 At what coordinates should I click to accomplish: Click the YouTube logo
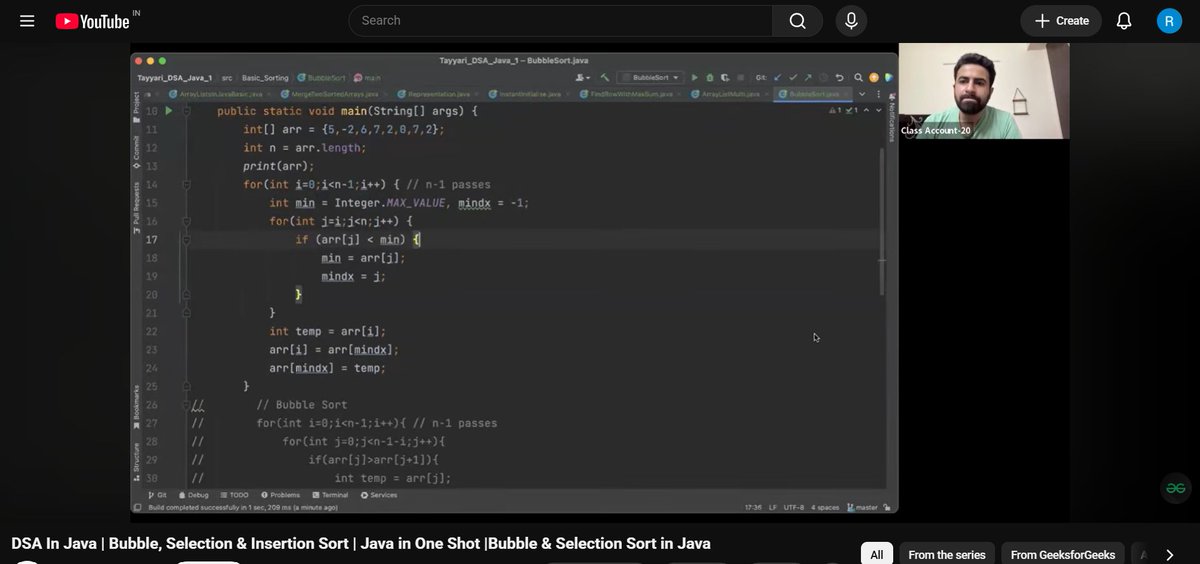[x=92, y=21]
